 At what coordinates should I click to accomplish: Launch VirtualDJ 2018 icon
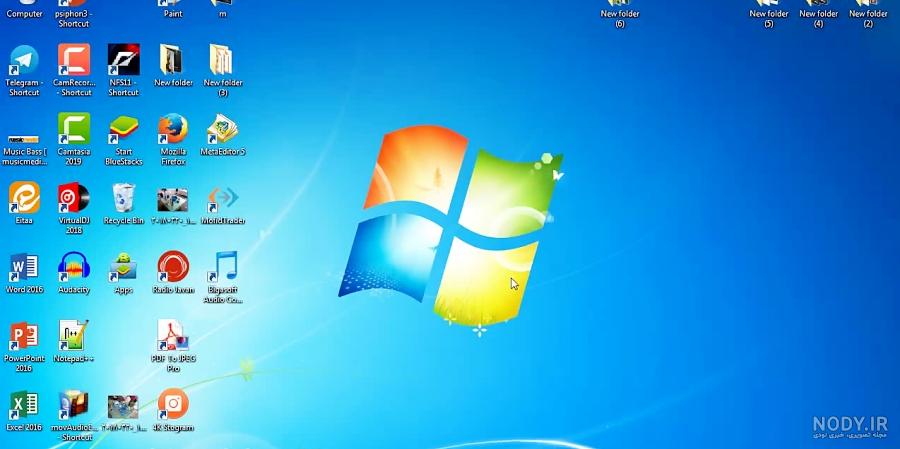point(74,198)
